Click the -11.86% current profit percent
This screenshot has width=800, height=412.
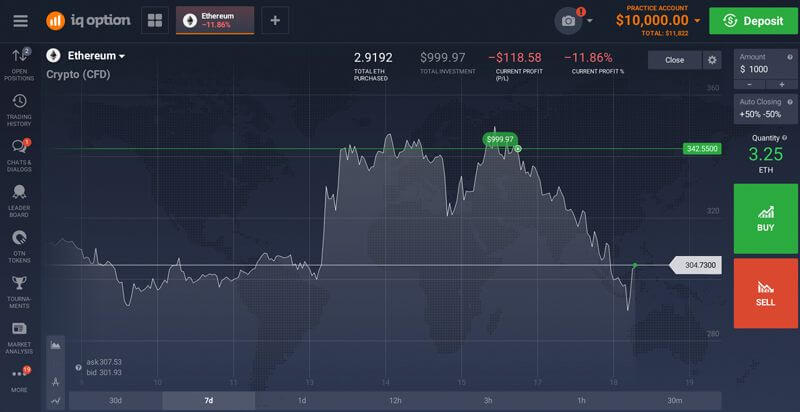[x=588, y=58]
